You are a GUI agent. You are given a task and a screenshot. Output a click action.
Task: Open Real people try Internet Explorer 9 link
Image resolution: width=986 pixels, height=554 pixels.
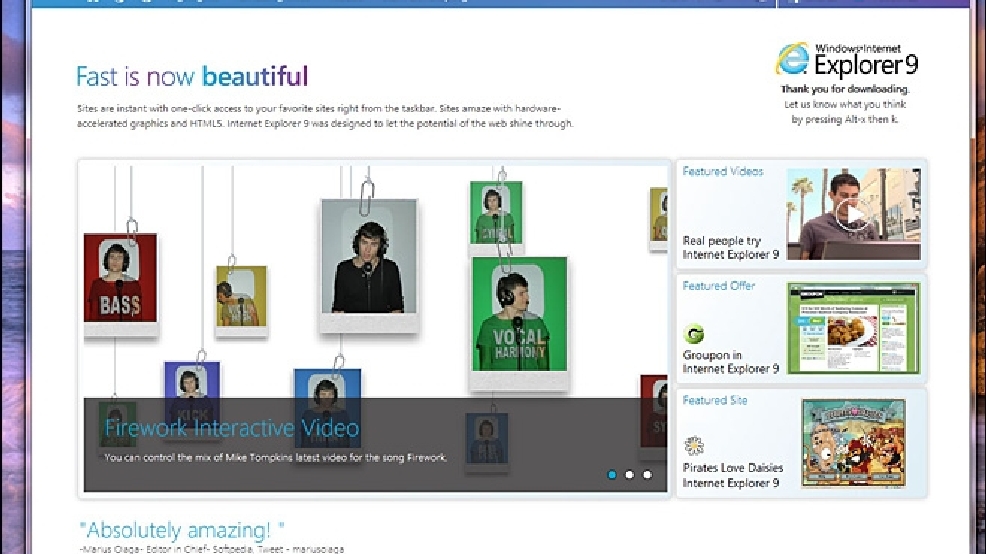(x=731, y=248)
